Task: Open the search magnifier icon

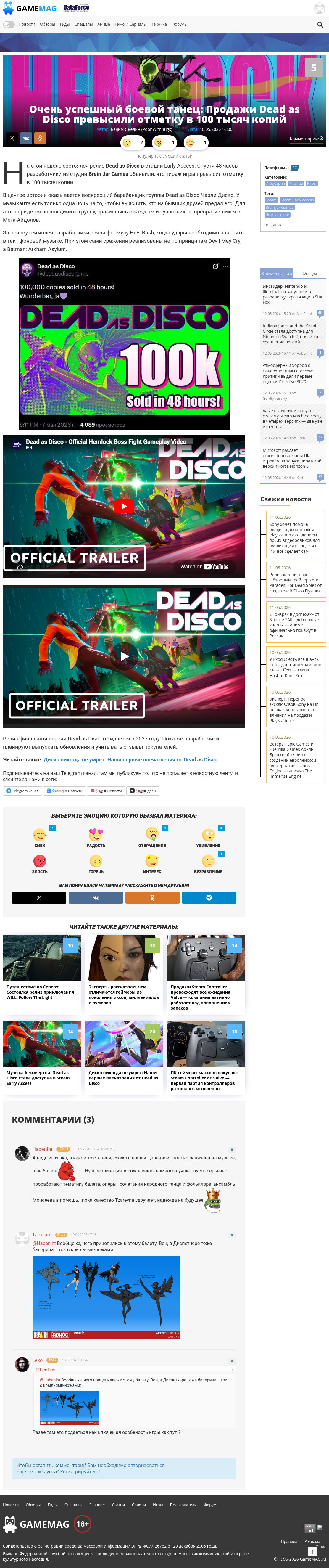Action: pos(320,24)
